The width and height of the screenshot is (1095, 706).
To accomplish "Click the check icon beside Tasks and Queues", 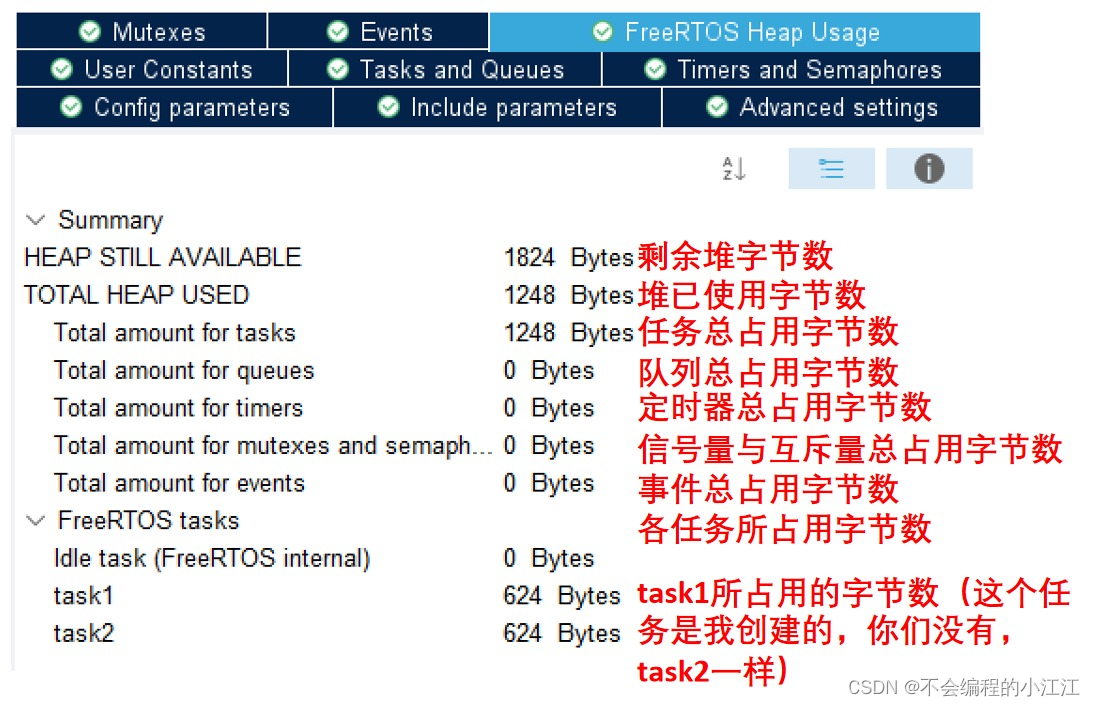I will [338, 69].
